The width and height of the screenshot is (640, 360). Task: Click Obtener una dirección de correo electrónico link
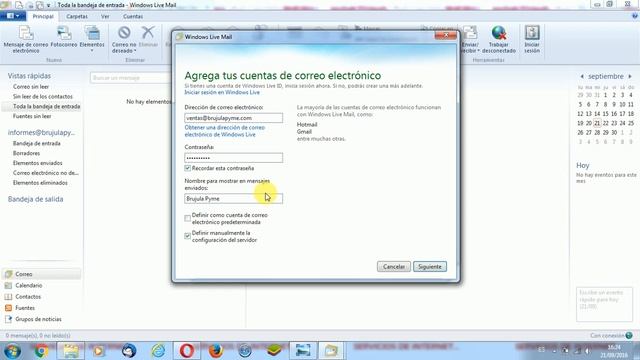click(x=224, y=131)
